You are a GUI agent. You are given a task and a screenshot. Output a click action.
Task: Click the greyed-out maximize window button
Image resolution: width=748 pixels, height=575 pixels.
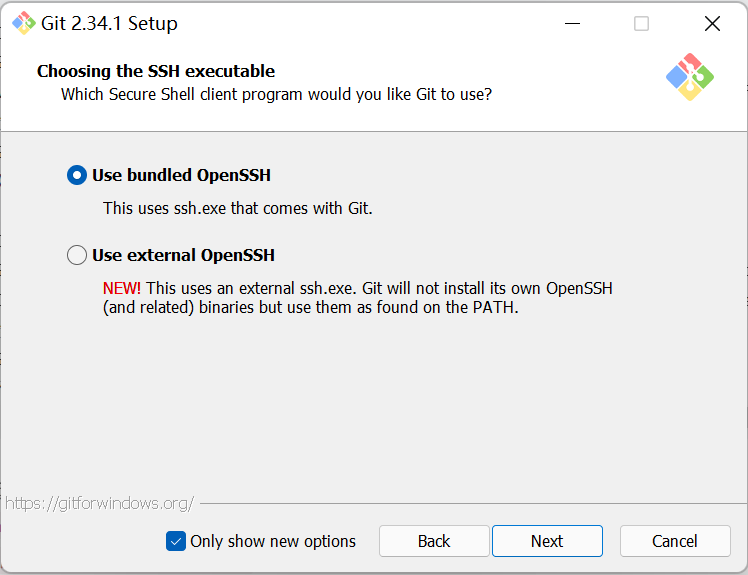pos(641,23)
